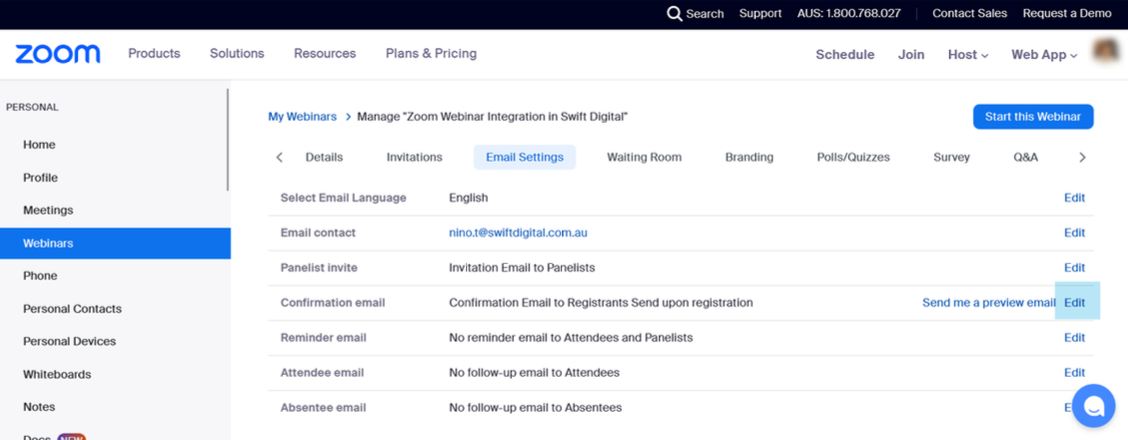This screenshot has width=1128, height=440.
Task: Open the Solutions menu
Action: [x=237, y=53]
